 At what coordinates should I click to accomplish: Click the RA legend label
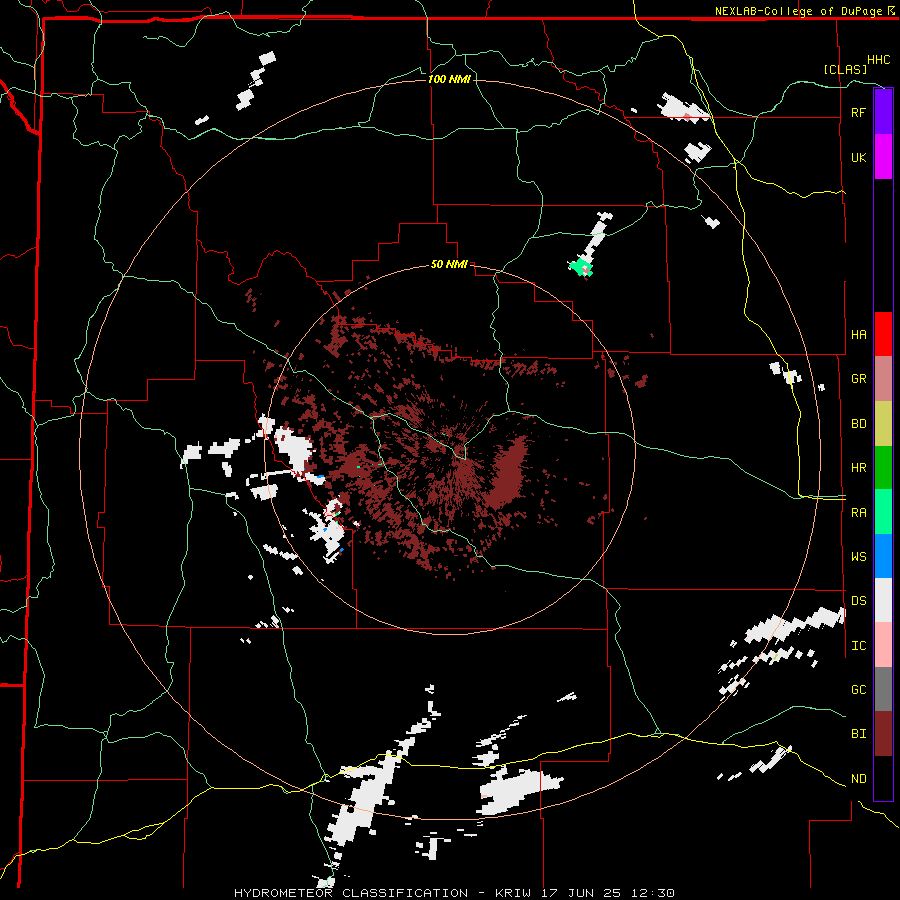(x=858, y=513)
